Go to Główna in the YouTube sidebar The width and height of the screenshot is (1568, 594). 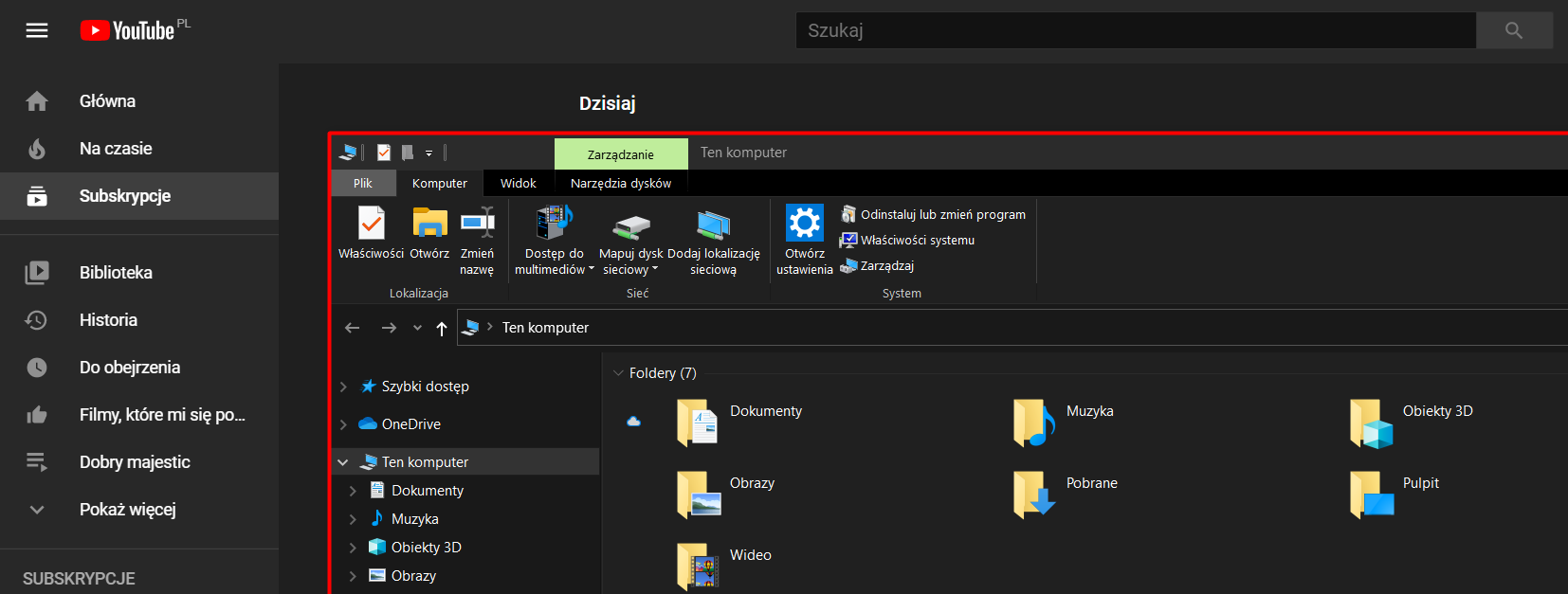coord(139,101)
